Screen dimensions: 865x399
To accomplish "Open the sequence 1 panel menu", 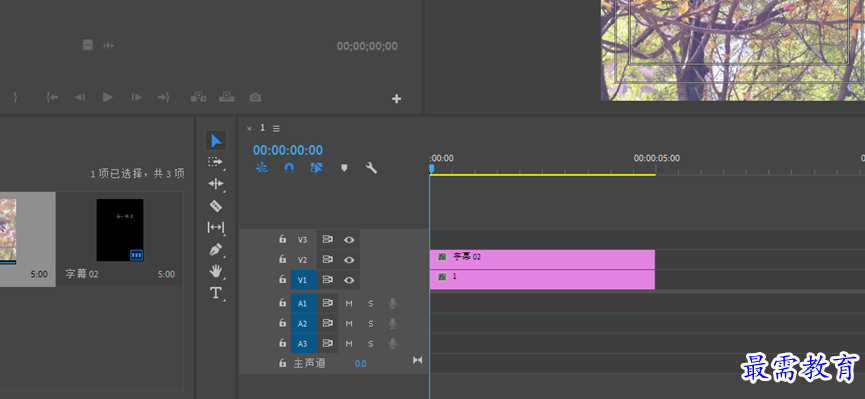I will [x=276, y=129].
